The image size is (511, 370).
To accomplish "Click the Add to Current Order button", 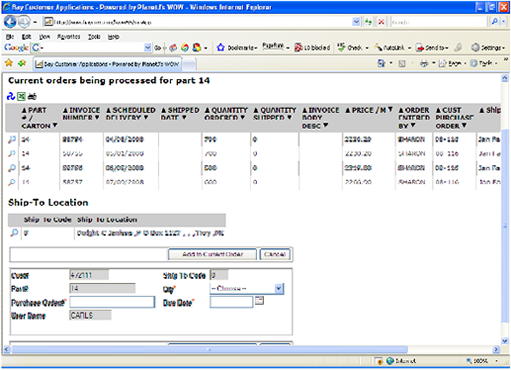I will [x=212, y=254].
